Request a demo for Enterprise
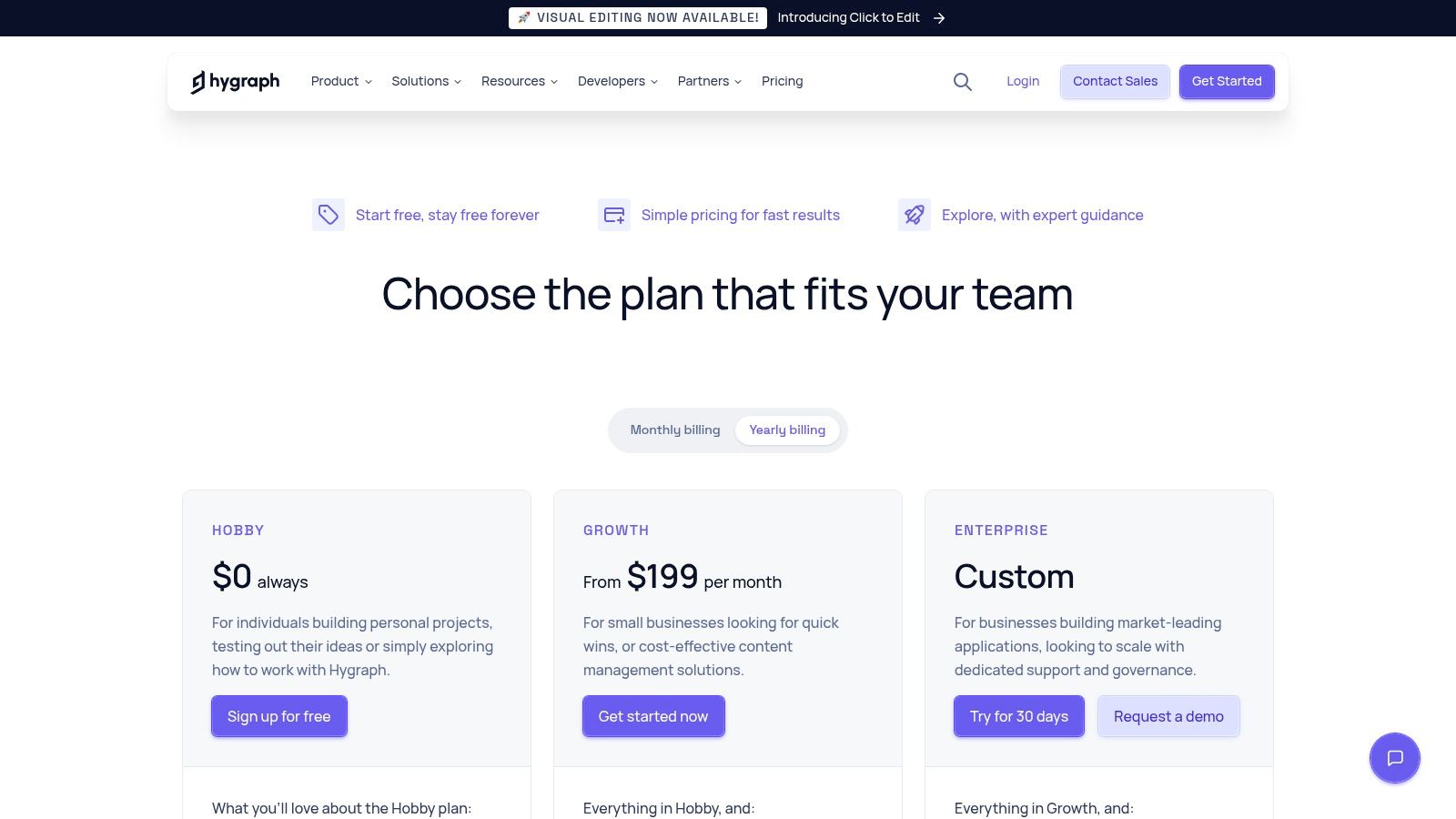The width and height of the screenshot is (1456, 819). click(1168, 716)
